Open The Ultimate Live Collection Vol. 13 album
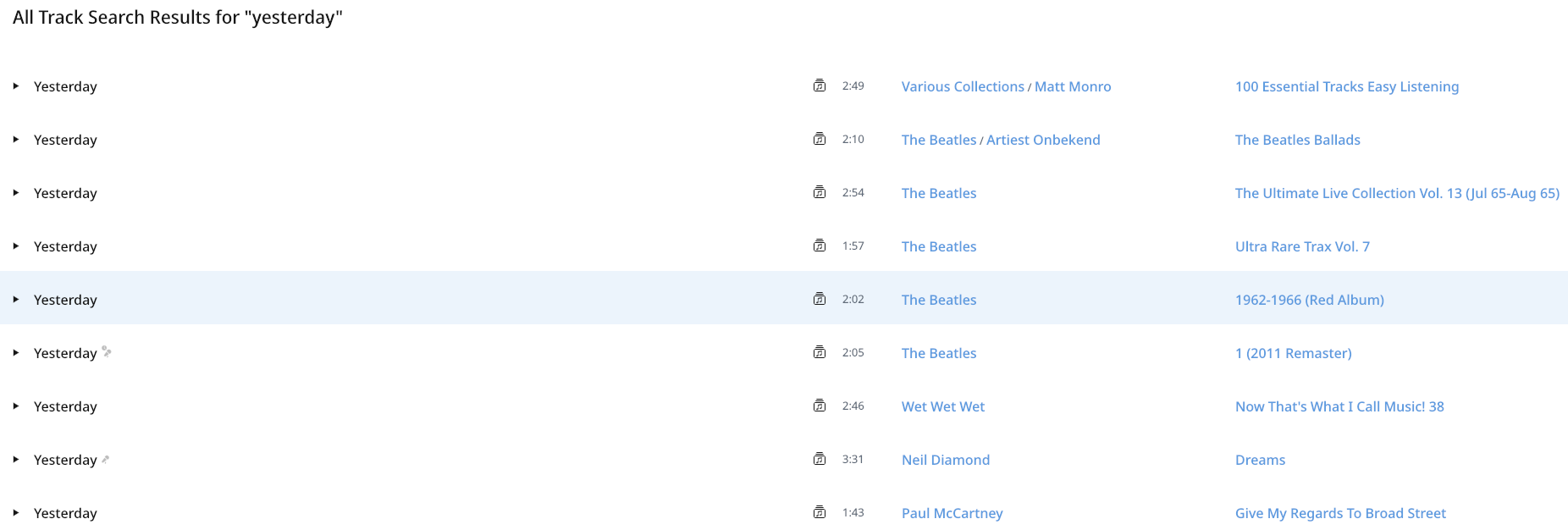Image resolution: width=1568 pixels, height=530 pixels. coord(1397,193)
